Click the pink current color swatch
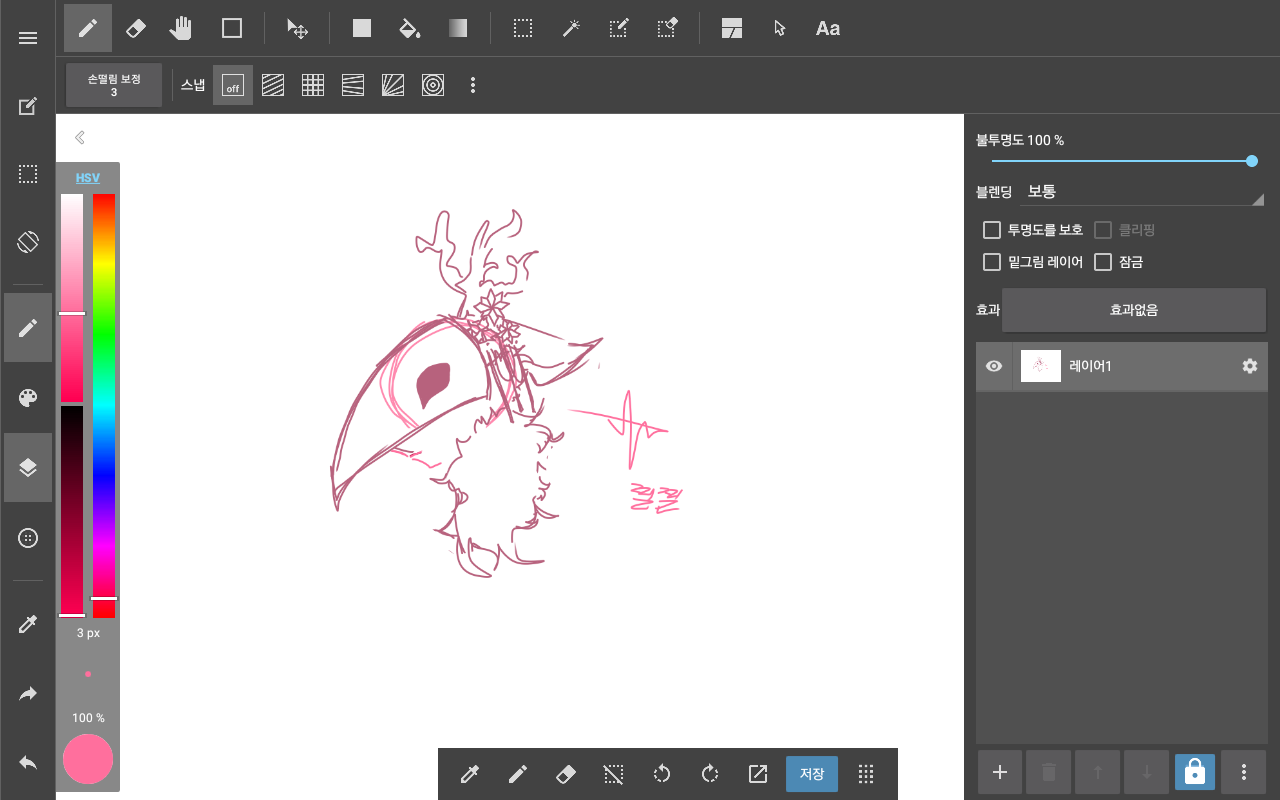The height and width of the screenshot is (800, 1280). [88, 759]
